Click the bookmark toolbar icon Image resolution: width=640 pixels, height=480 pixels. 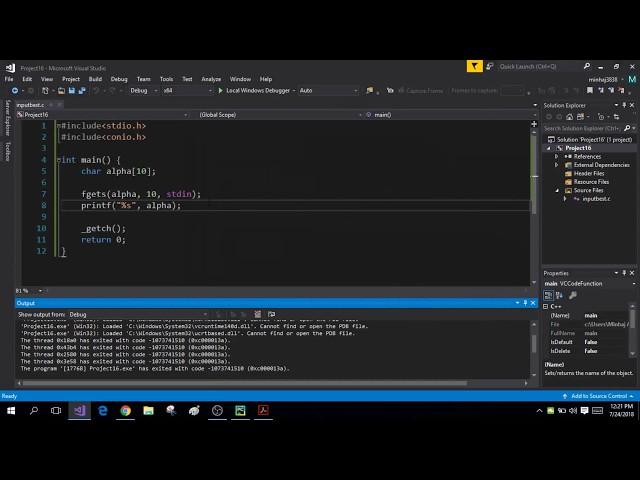click(590, 91)
